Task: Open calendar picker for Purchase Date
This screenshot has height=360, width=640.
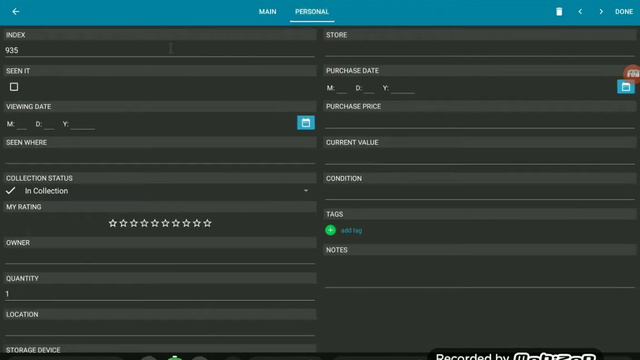Action: [626, 87]
